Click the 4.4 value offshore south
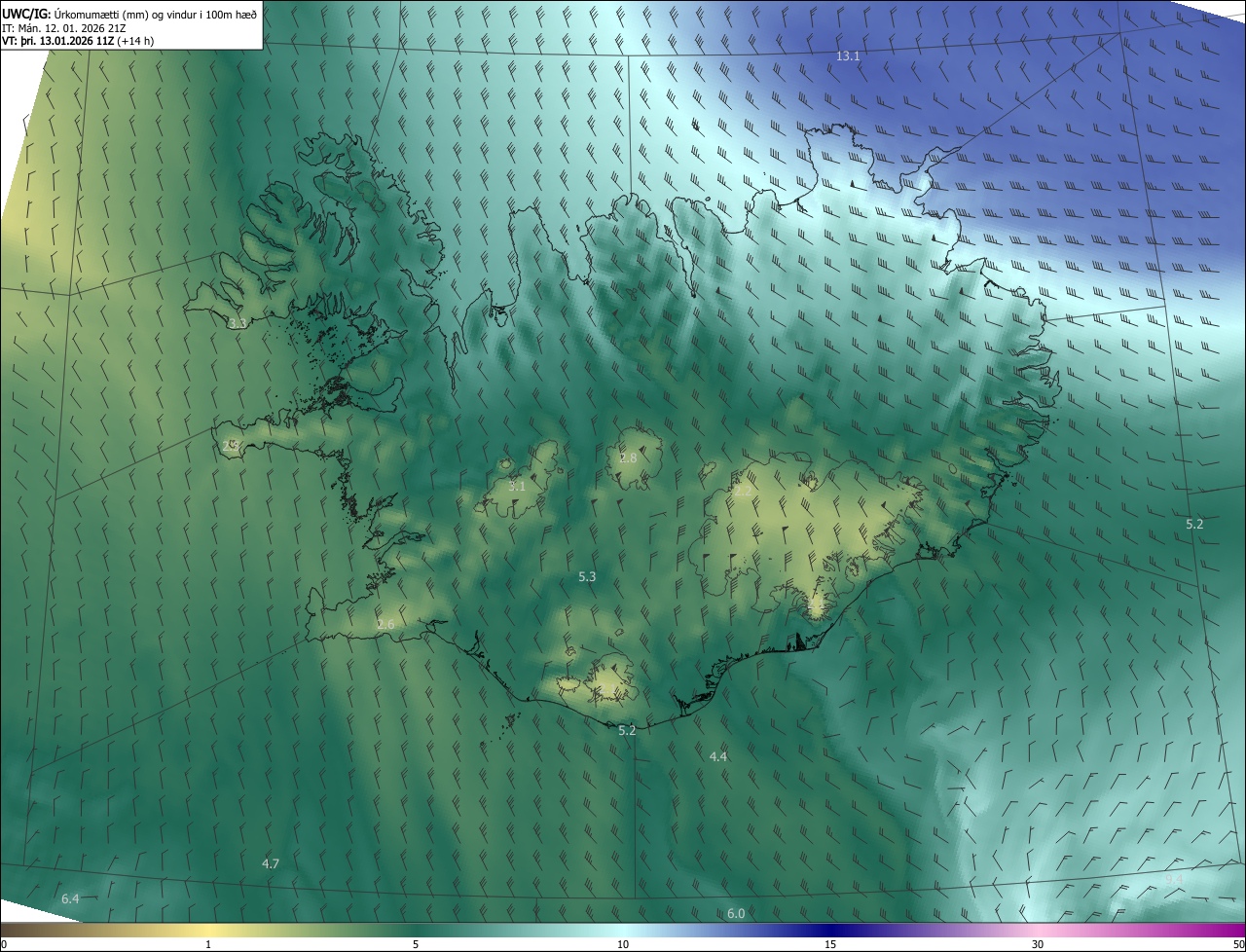 click(x=718, y=756)
